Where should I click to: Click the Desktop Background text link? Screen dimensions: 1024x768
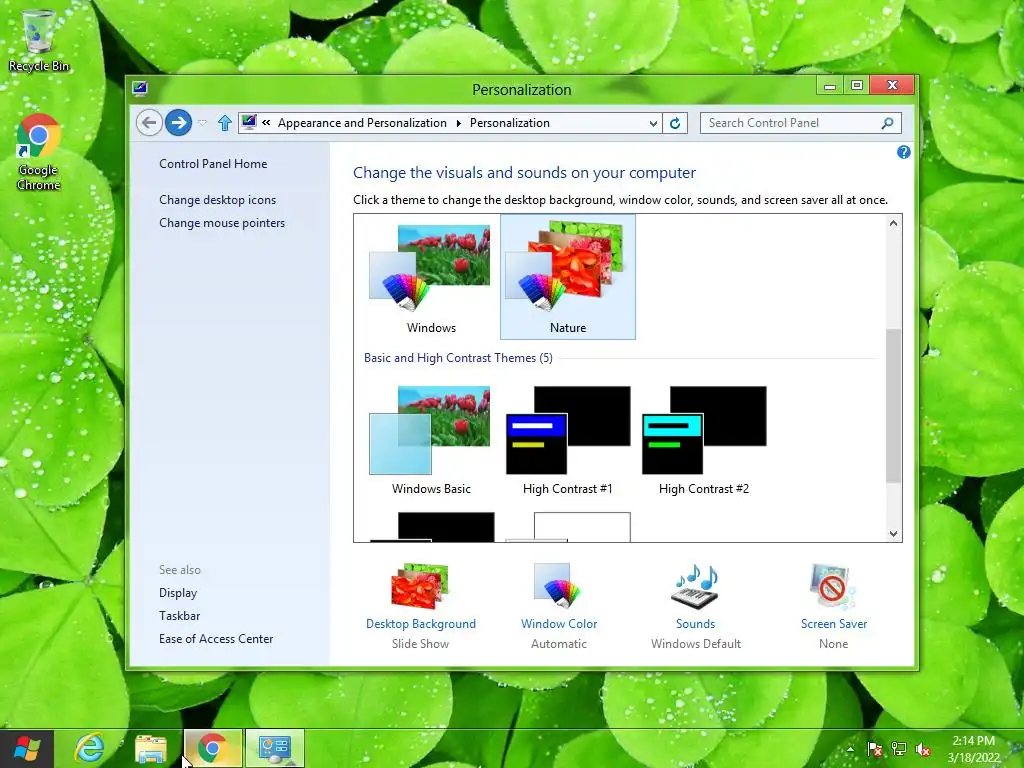pos(421,624)
